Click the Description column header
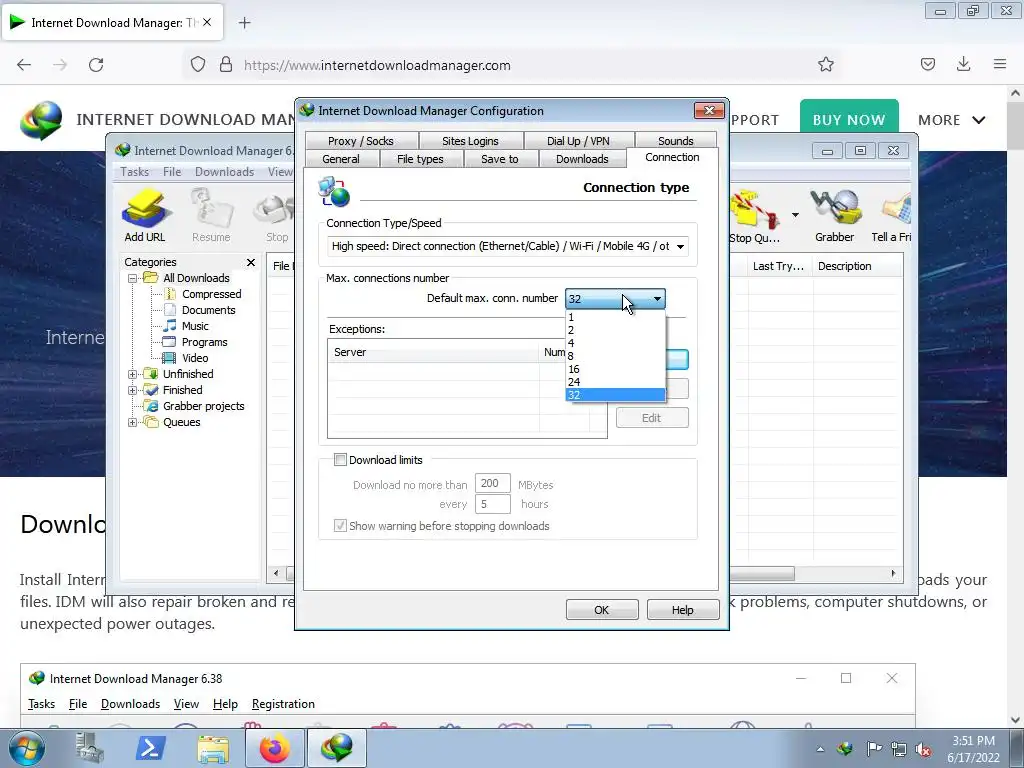 pyautogui.click(x=856, y=266)
